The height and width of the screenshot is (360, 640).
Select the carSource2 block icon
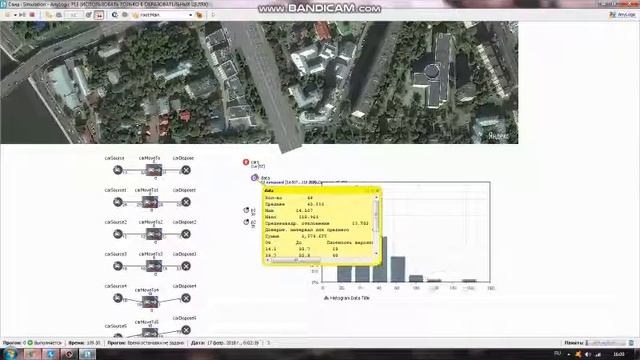click(x=118, y=234)
